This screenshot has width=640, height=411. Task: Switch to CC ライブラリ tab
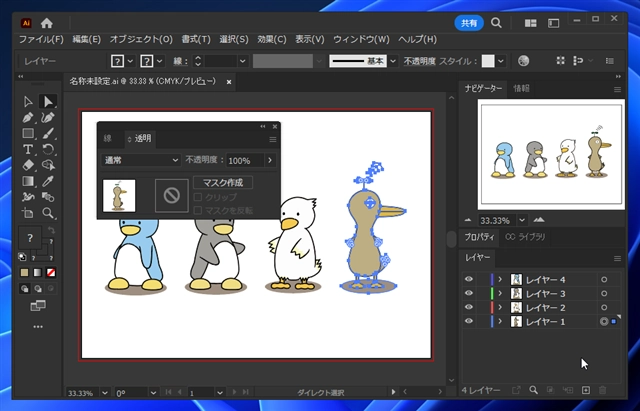[x=525, y=237]
